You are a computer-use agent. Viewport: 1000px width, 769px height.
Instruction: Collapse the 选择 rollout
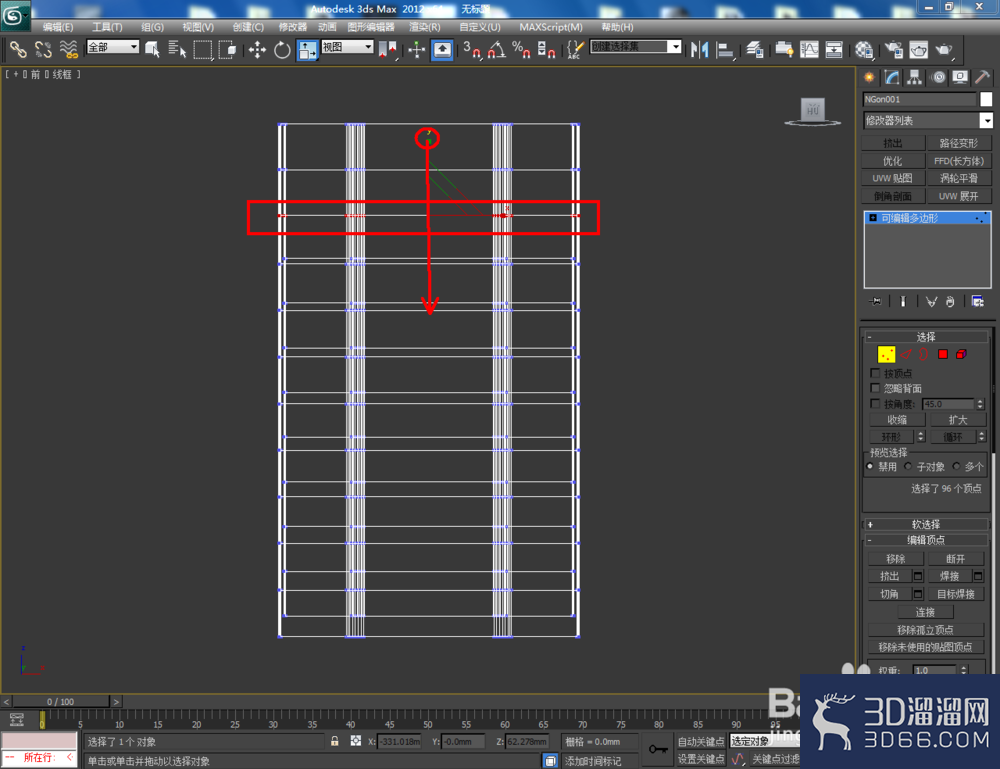point(925,337)
